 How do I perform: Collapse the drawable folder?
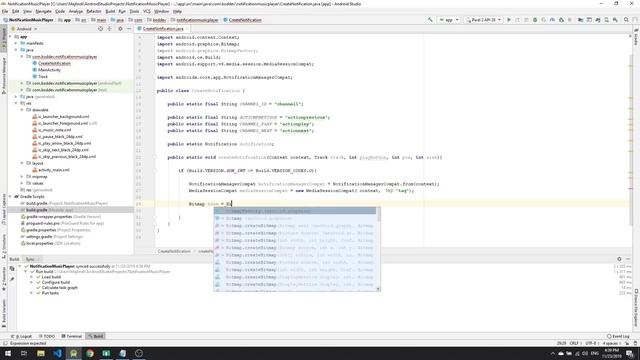22,110
